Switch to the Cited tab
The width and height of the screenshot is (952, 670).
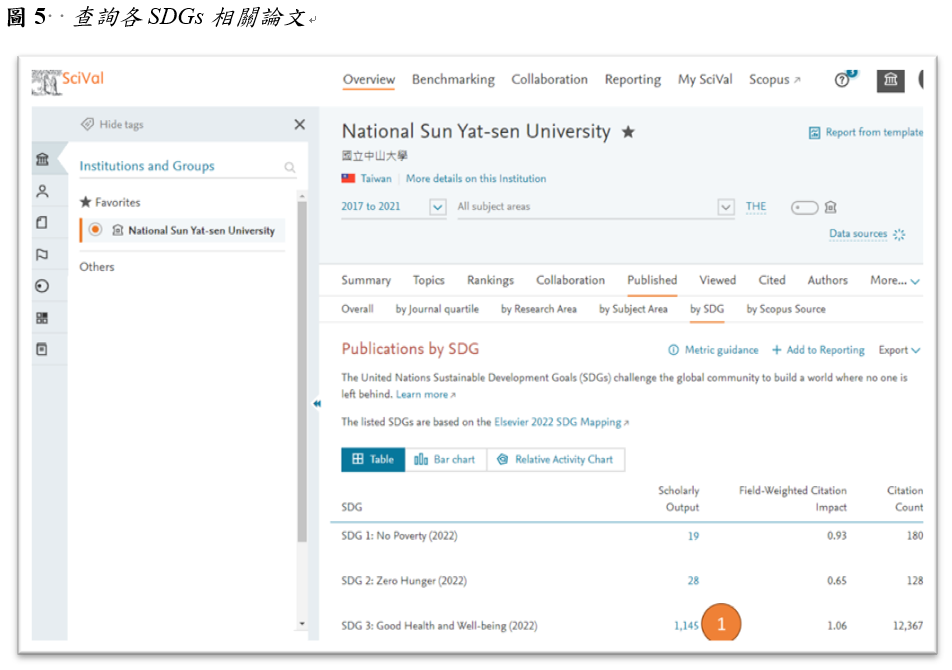point(772,280)
